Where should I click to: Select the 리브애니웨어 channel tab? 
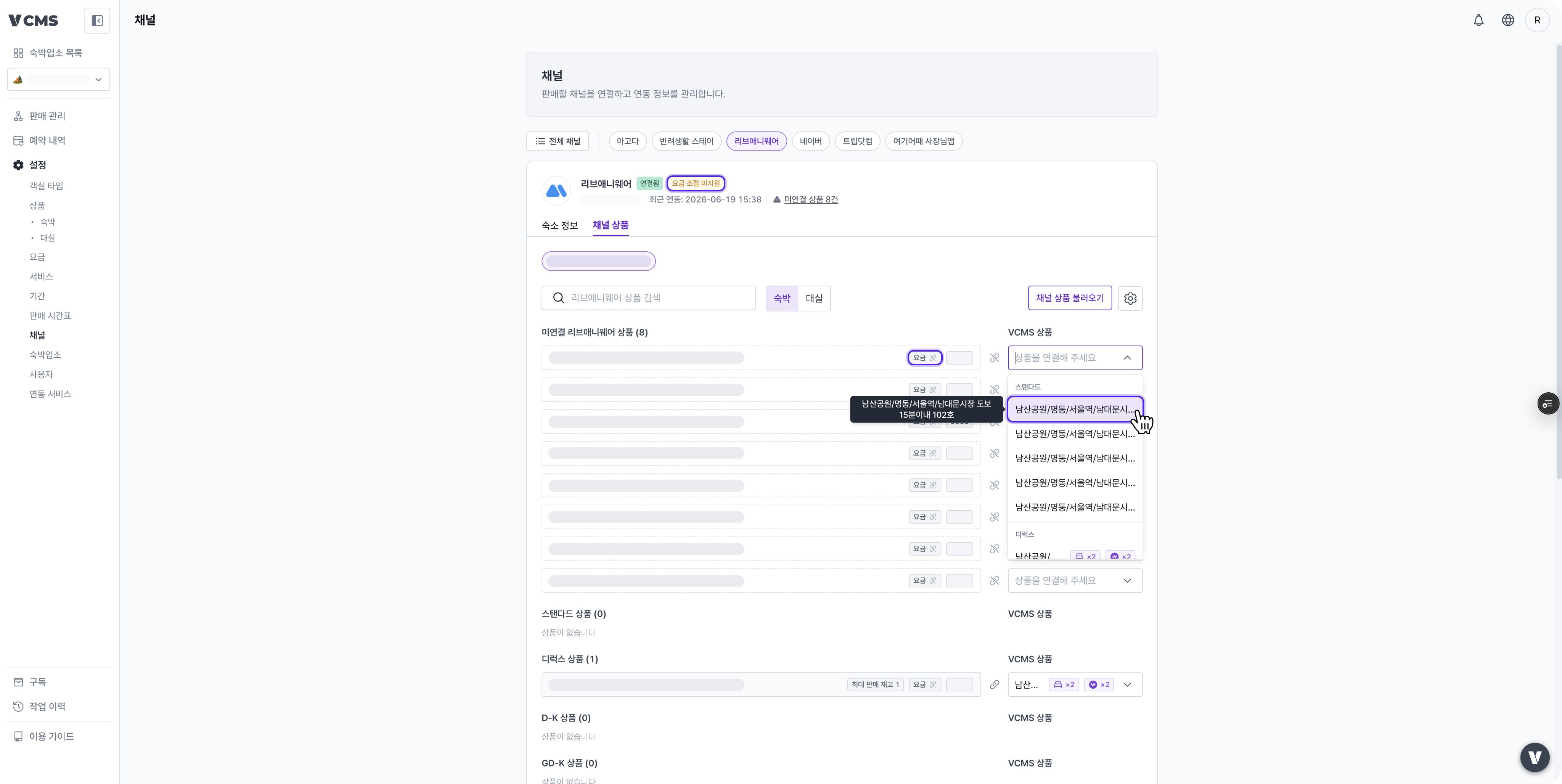tap(756, 141)
